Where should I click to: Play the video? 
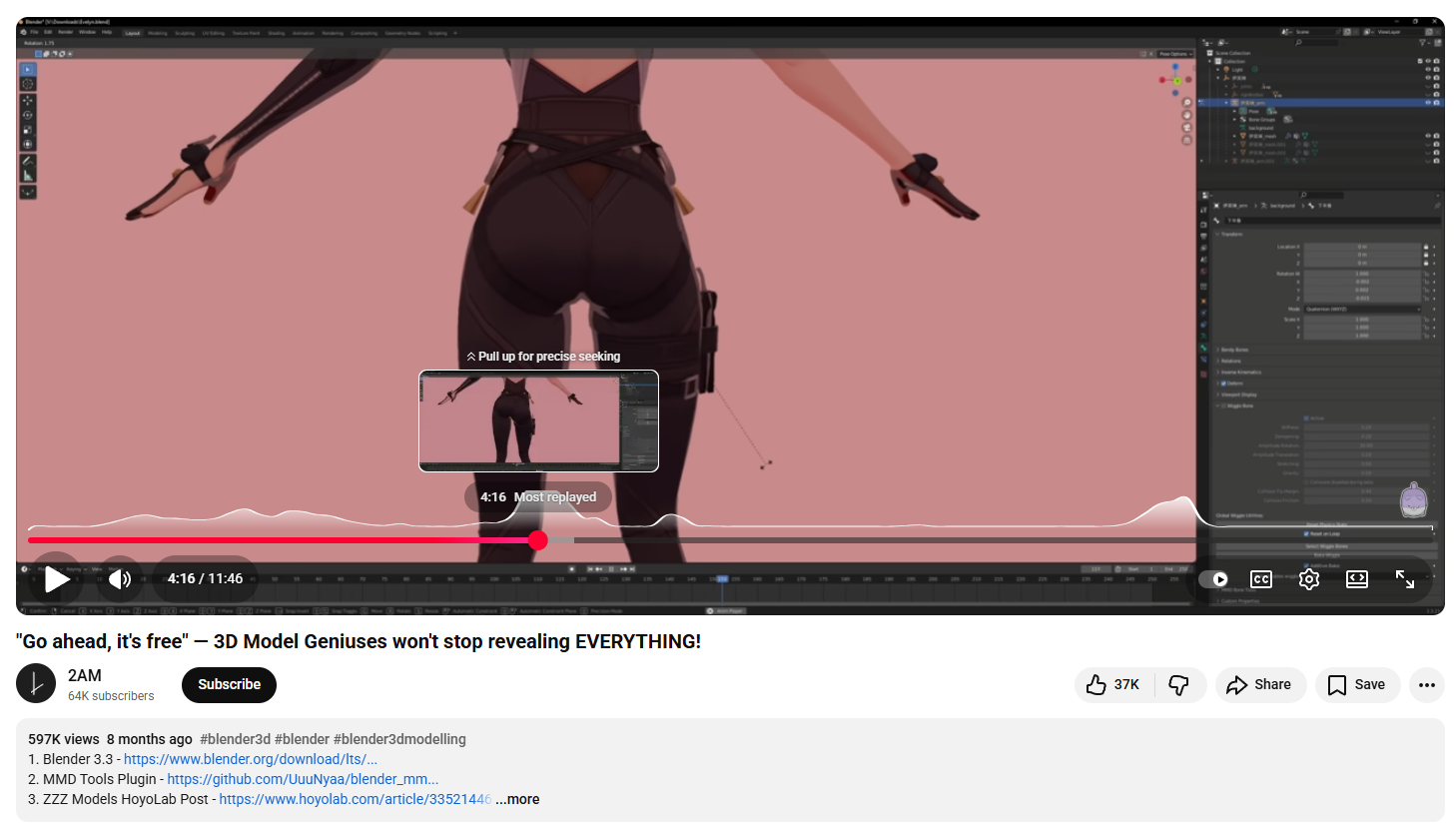(x=57, y=578)
